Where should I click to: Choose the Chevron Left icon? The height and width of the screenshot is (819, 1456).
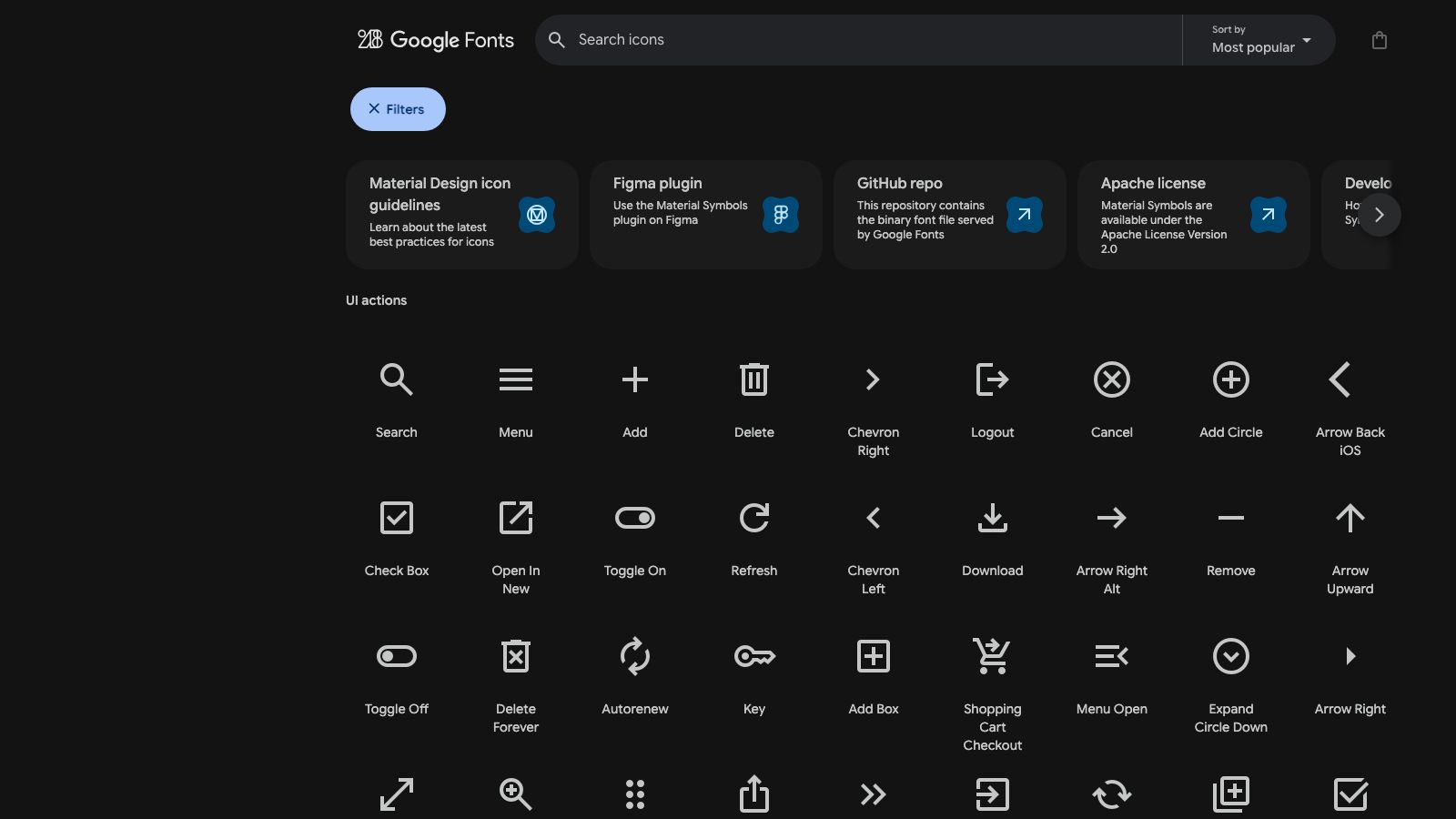pyautogui.click(x=874, y=518)
